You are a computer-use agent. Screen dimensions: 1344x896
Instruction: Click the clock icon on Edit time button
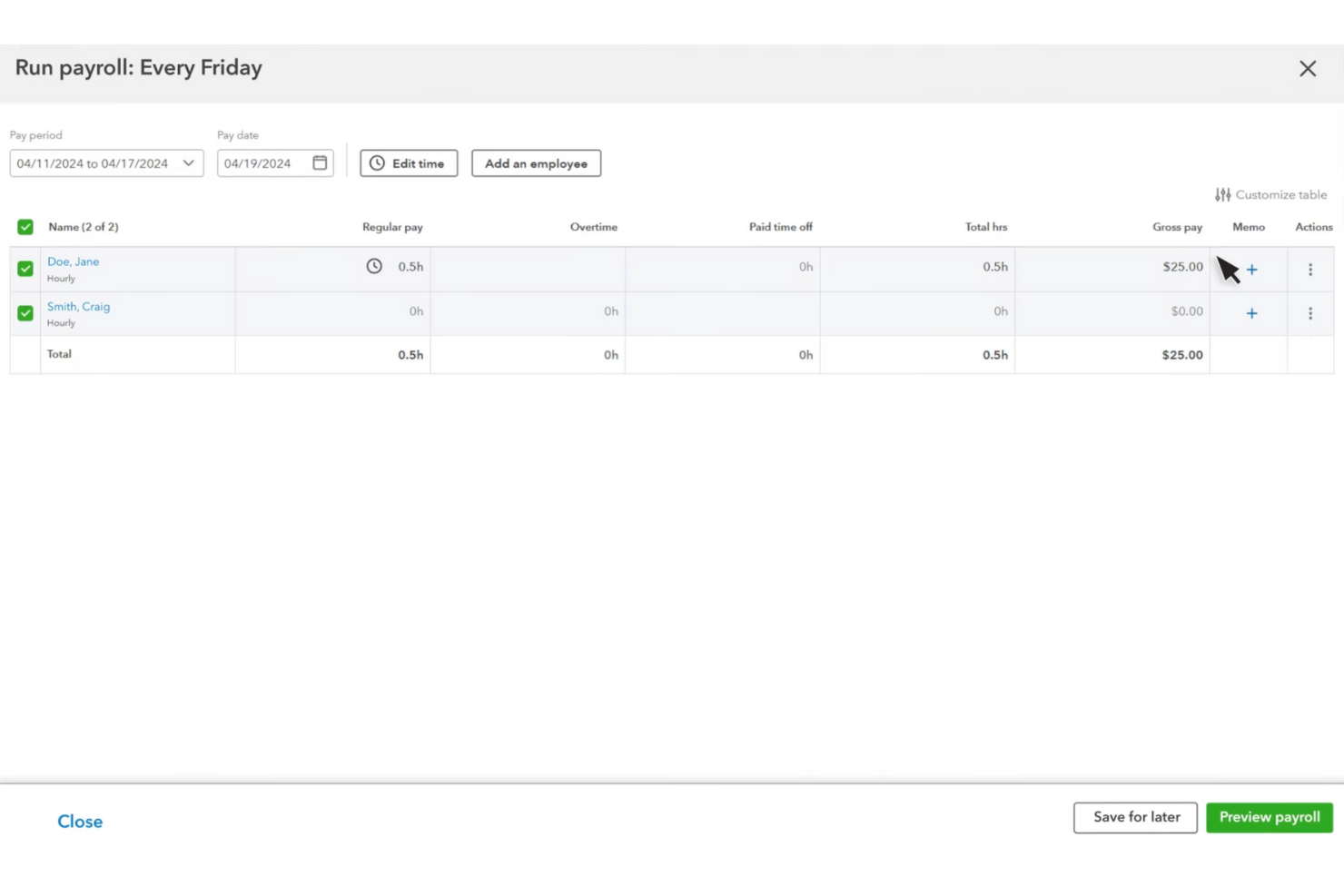coord(378,162)
